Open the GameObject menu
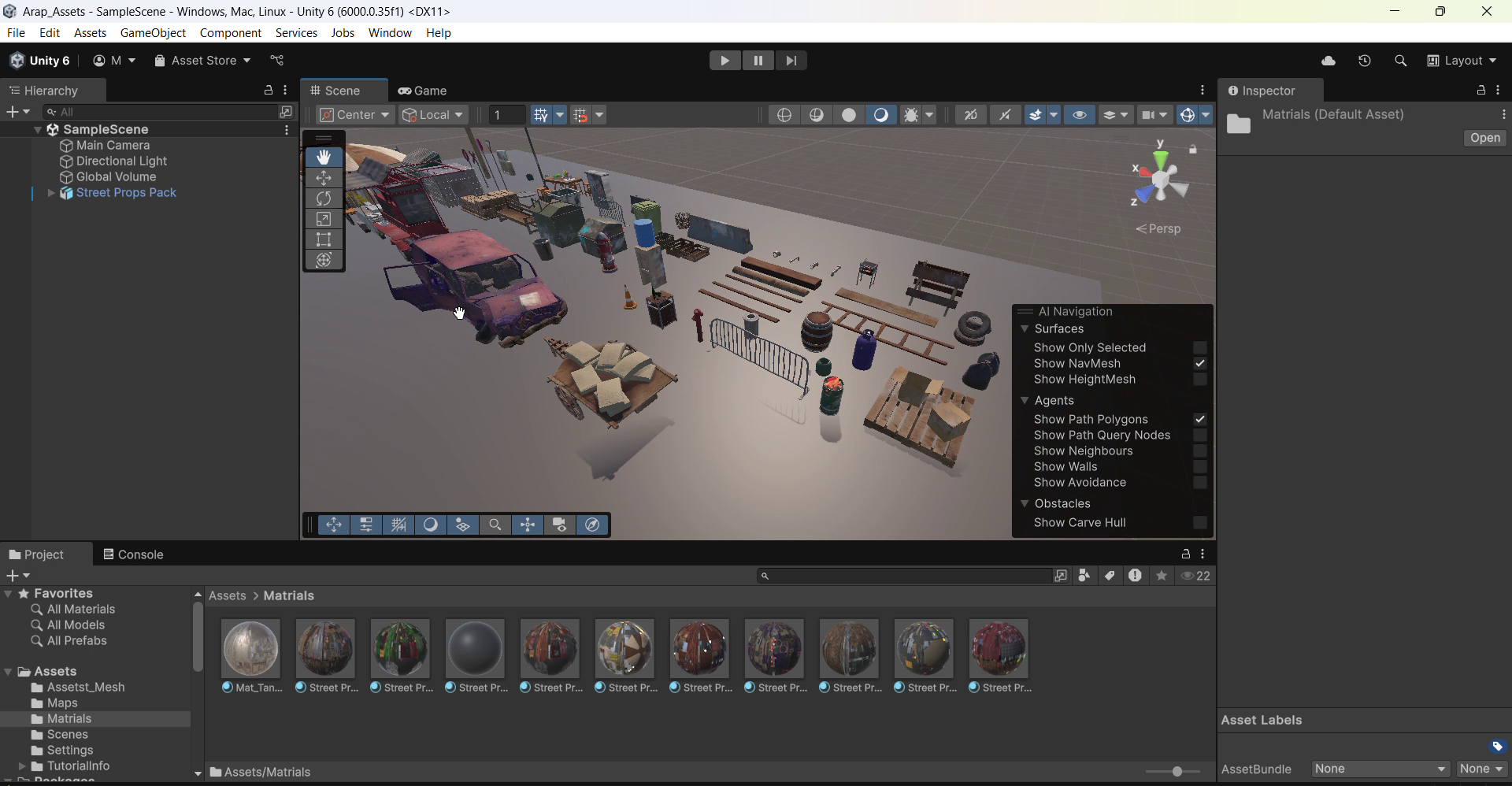This screenshot has width=1512, height=786. click(153, 33)
